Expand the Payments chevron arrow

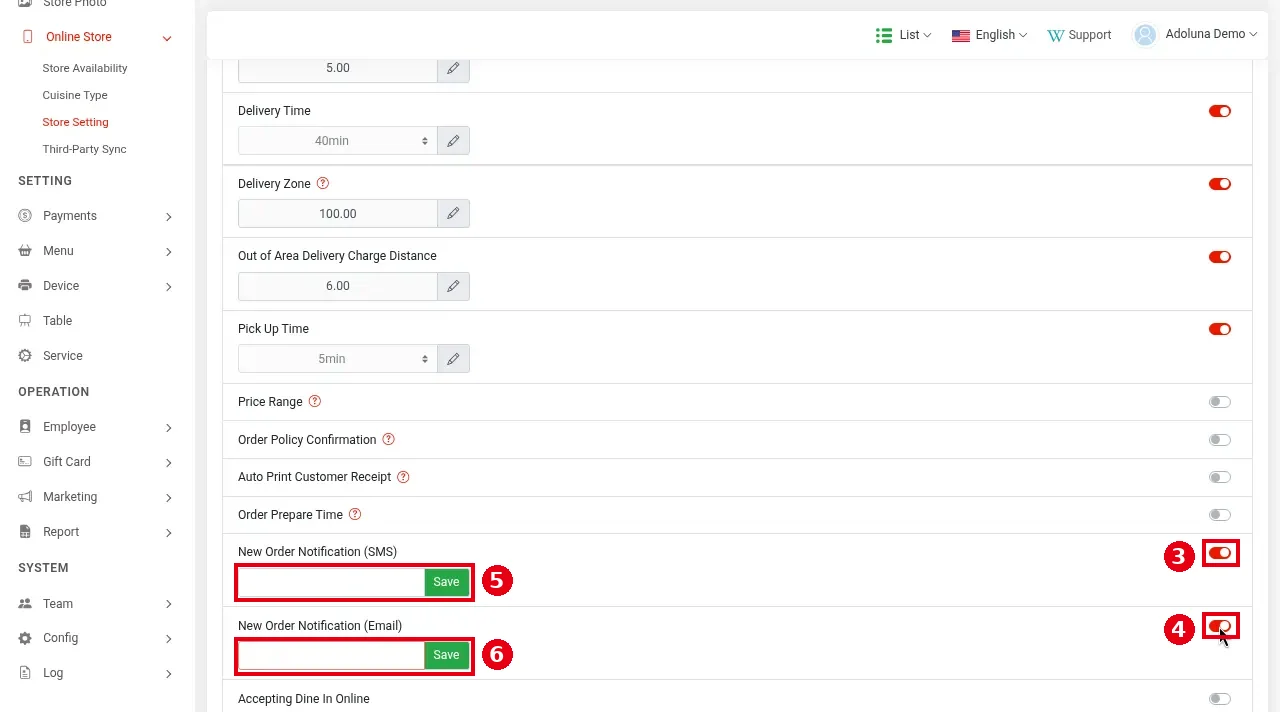[169, 217]
